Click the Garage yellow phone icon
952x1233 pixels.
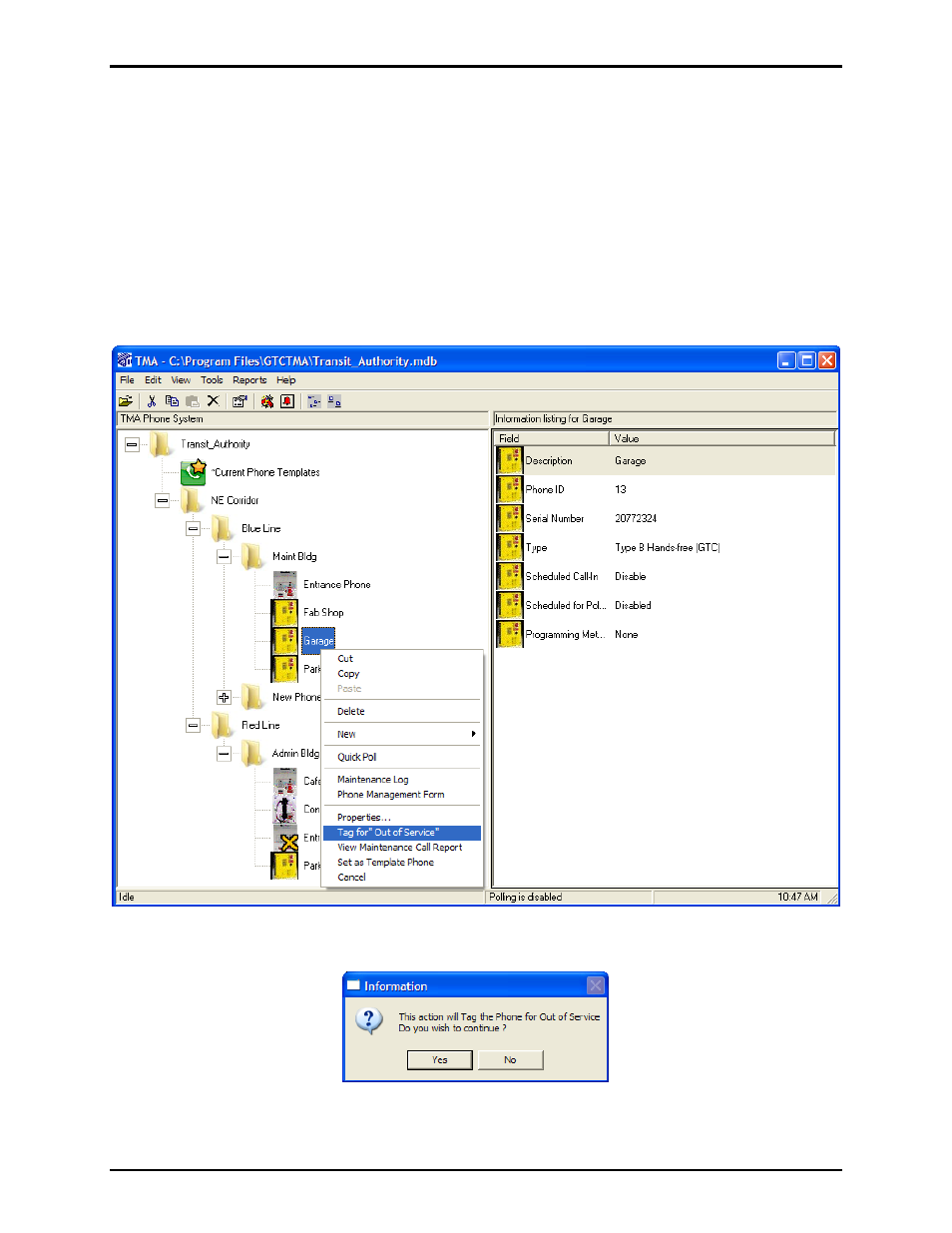285,640
